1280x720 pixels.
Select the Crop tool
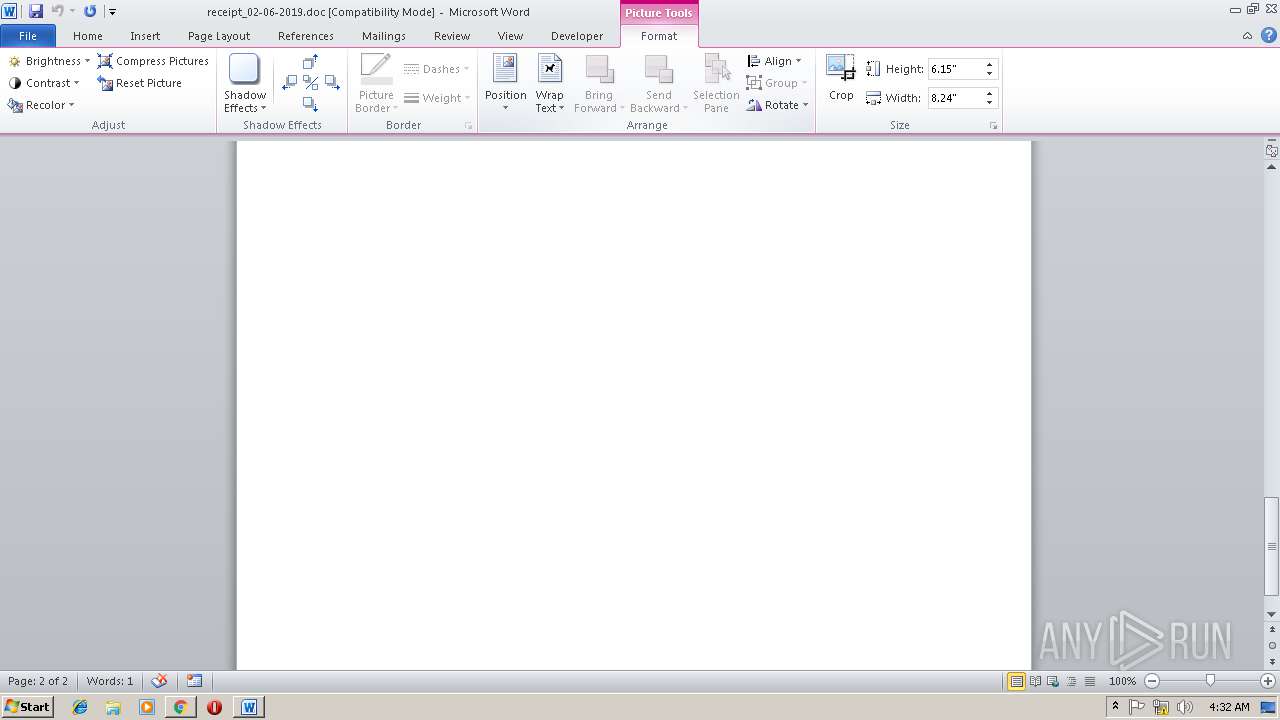tap(841, 78)
